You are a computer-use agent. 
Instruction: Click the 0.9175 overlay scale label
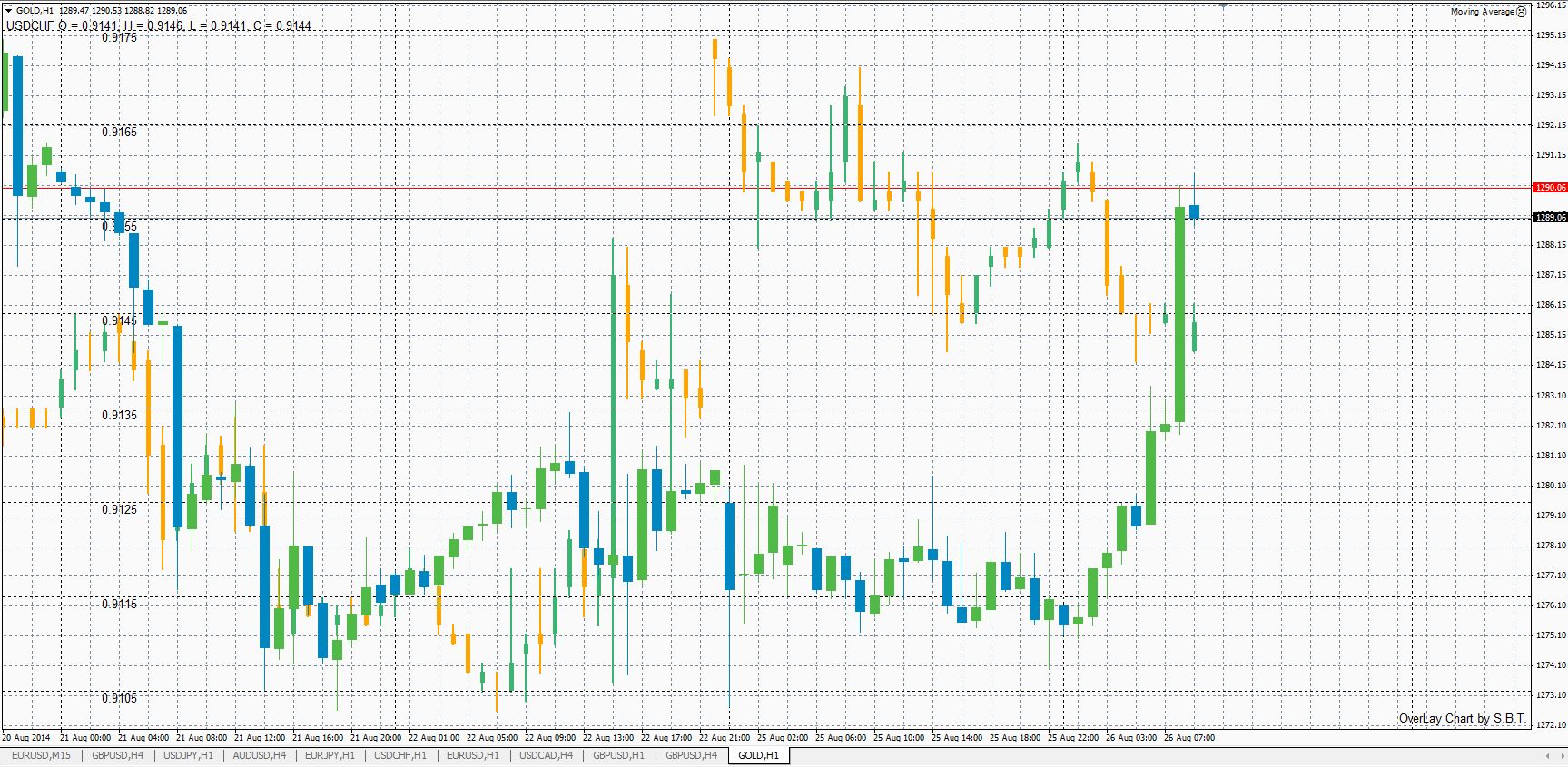pos(120,38)
